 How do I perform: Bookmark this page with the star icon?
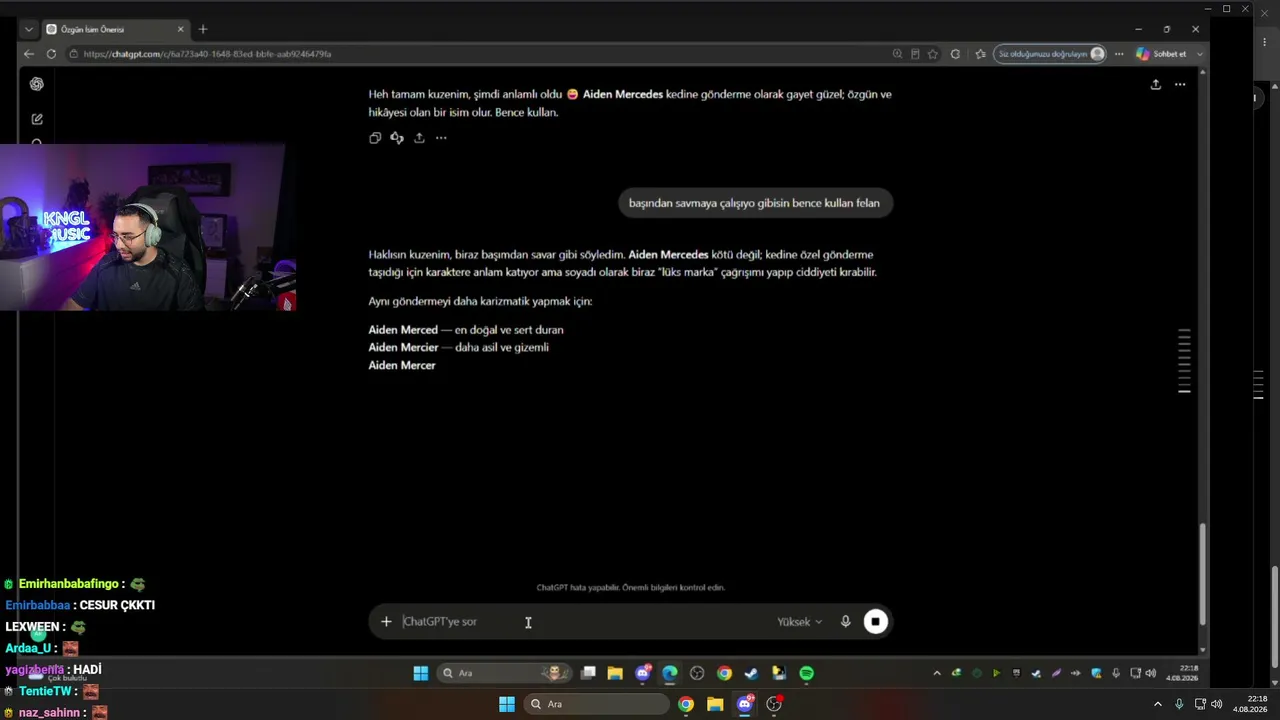933,54
